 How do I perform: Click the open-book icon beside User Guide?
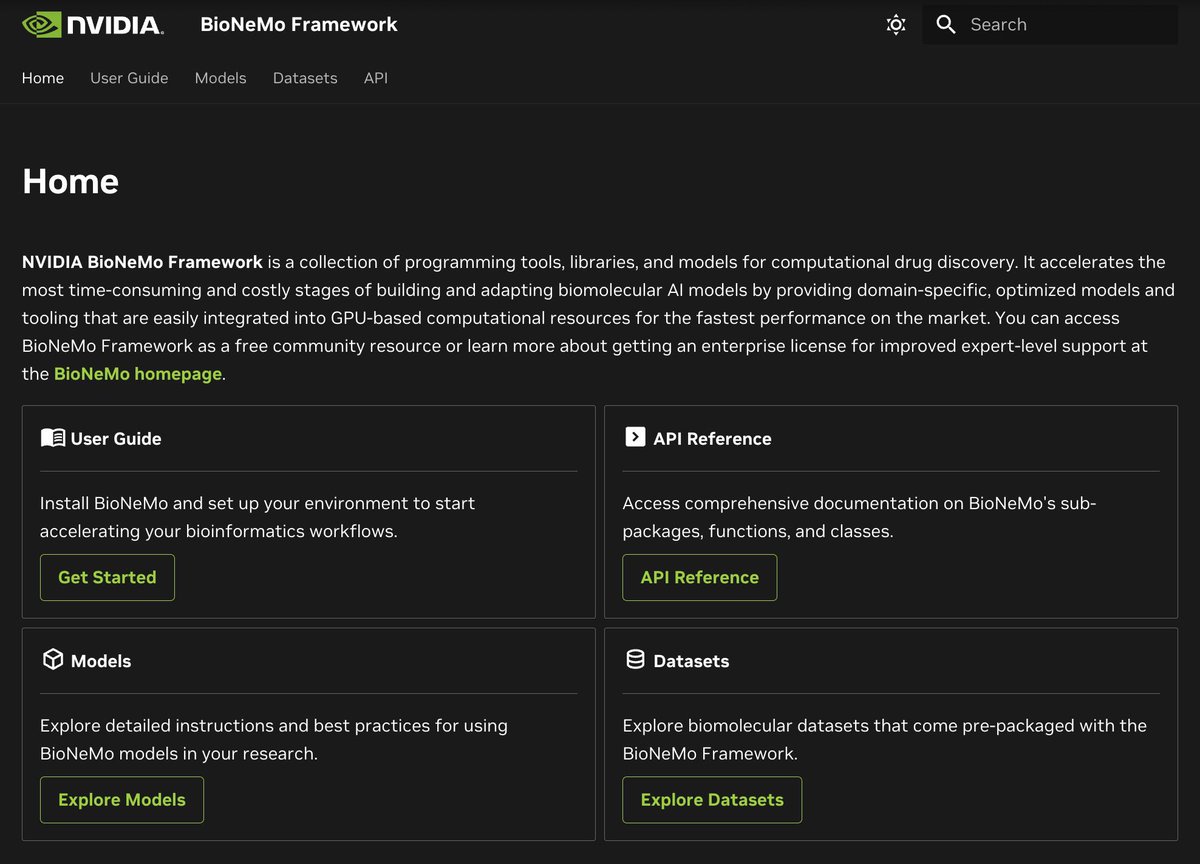pyautogui.click(x=53, y=438)
